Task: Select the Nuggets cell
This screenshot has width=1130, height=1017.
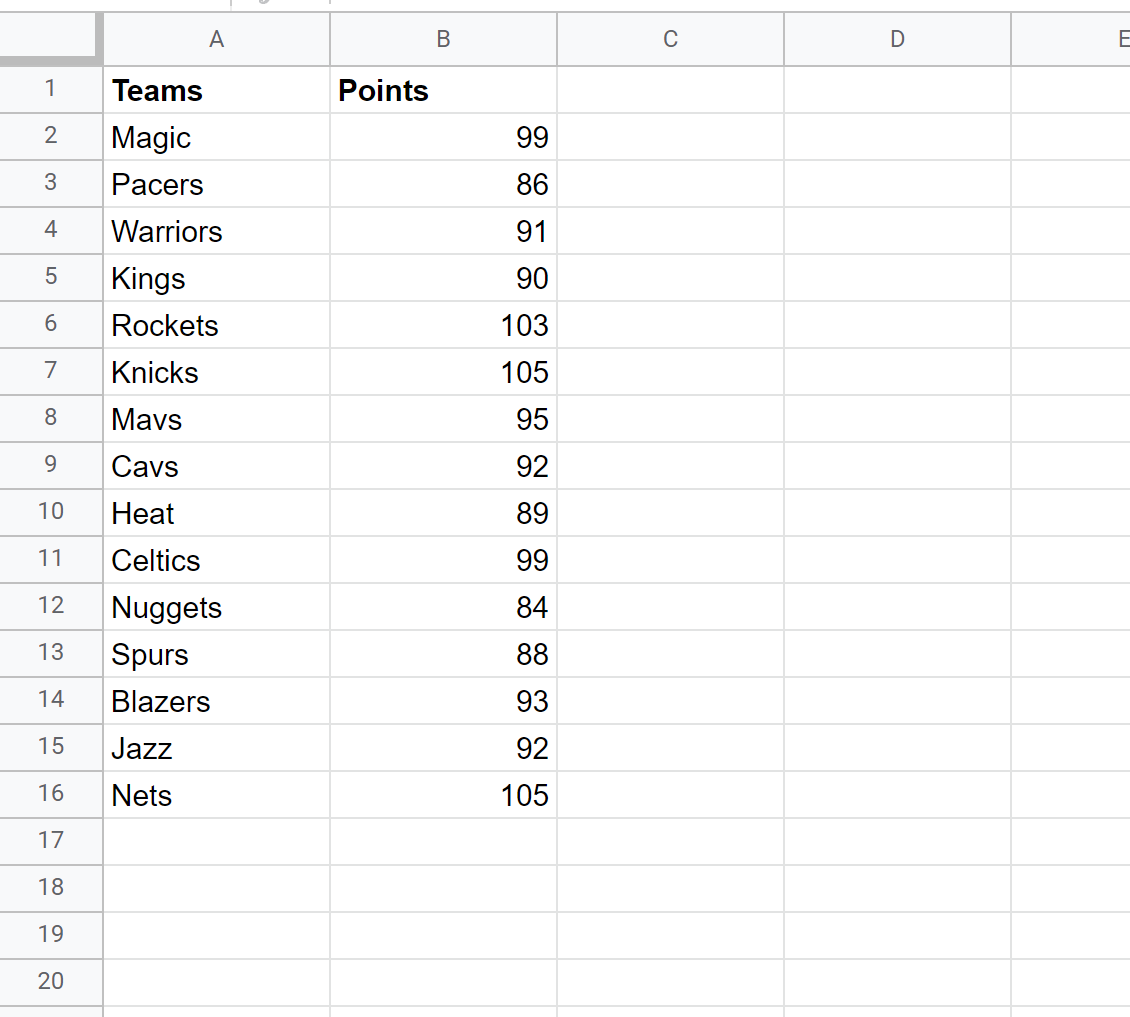Action: pyautogui.click(x=216, y=607)
